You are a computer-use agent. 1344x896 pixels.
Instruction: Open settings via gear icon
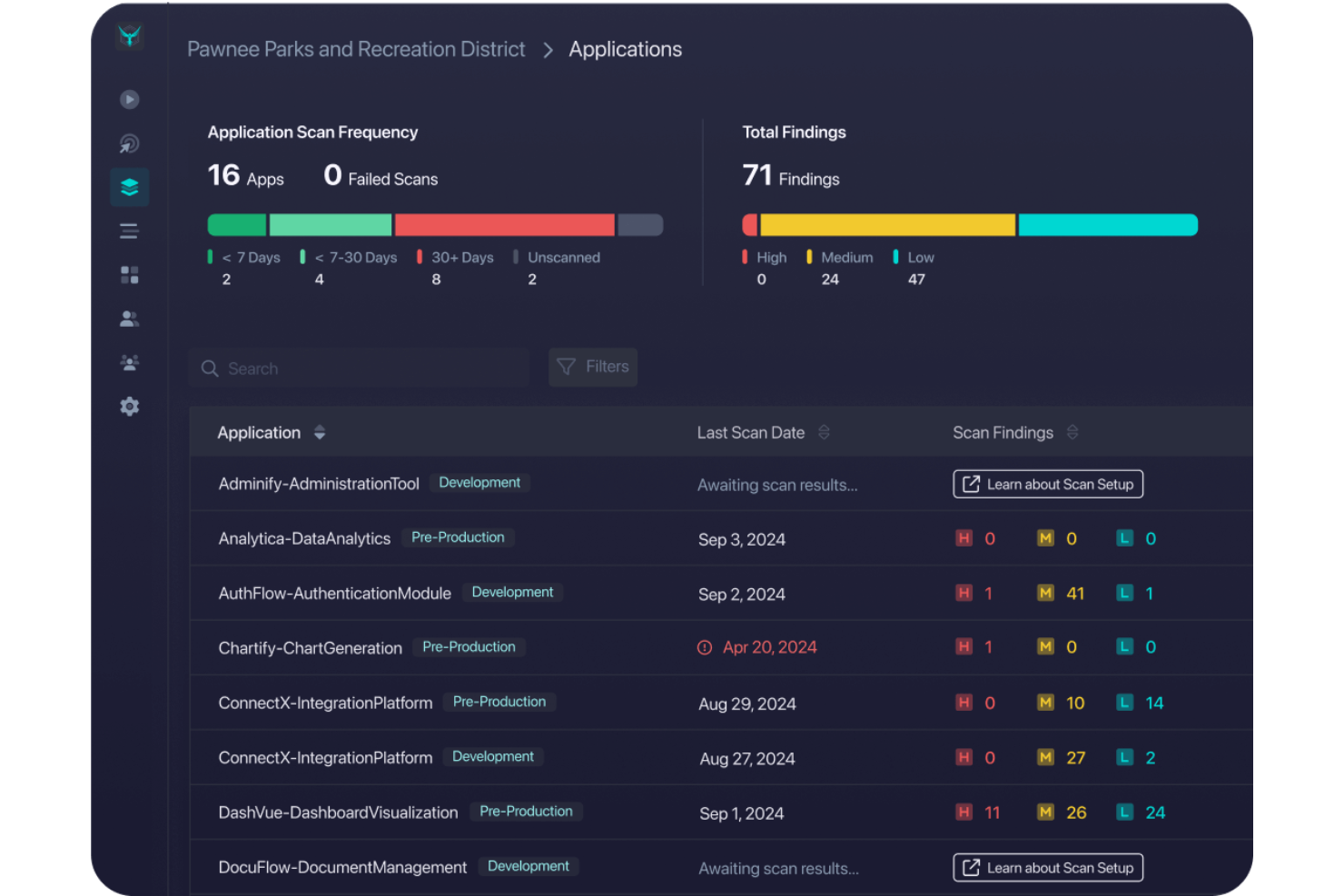click(129, 406)
